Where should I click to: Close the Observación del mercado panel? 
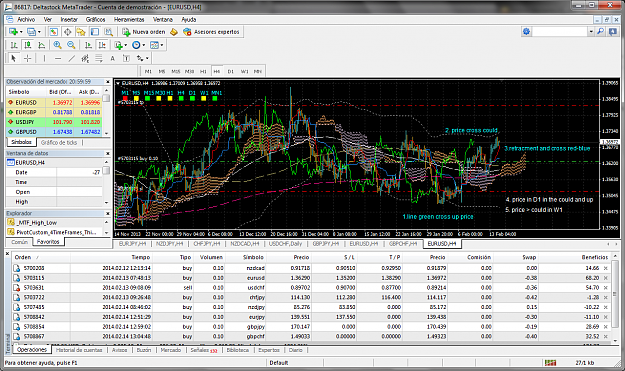click(x=108, y=82)
